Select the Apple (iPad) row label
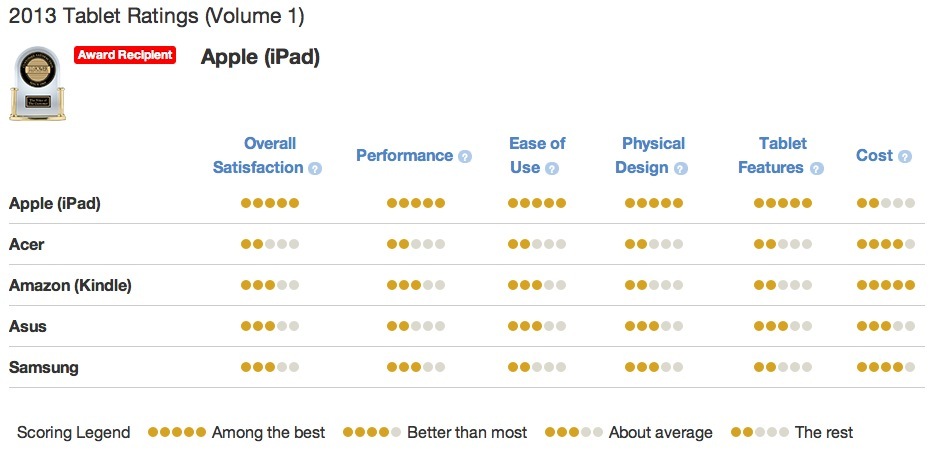Screen dimensions: 932x457 55,203
